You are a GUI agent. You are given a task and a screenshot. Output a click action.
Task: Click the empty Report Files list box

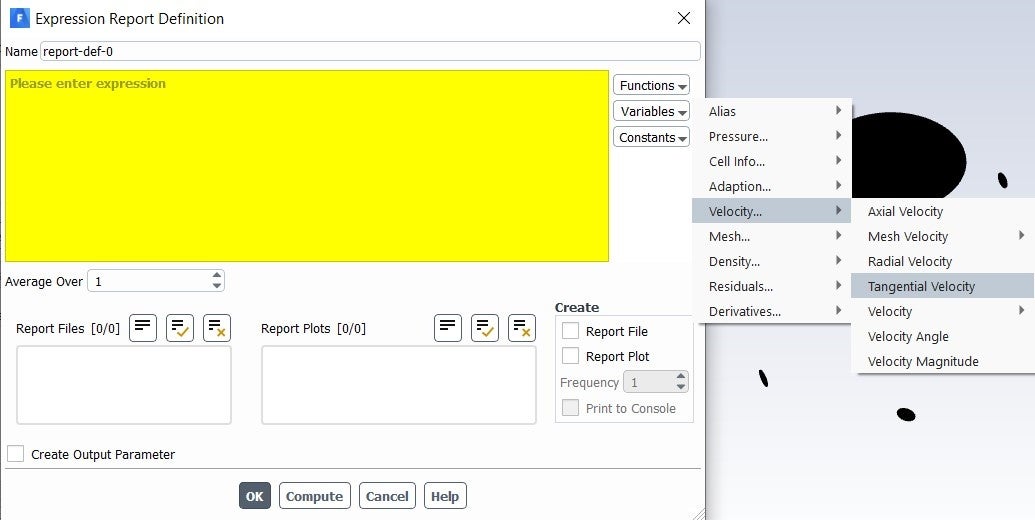pos(123,385)
